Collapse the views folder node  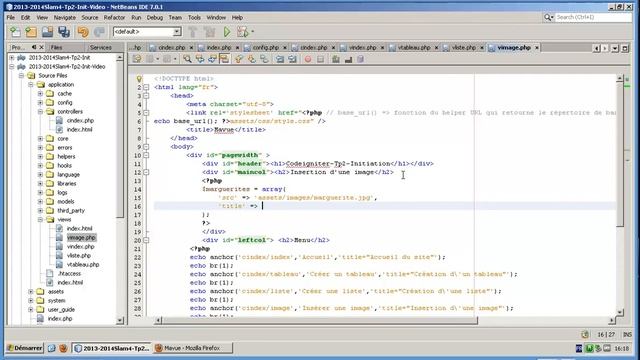(x=40, y=220)
